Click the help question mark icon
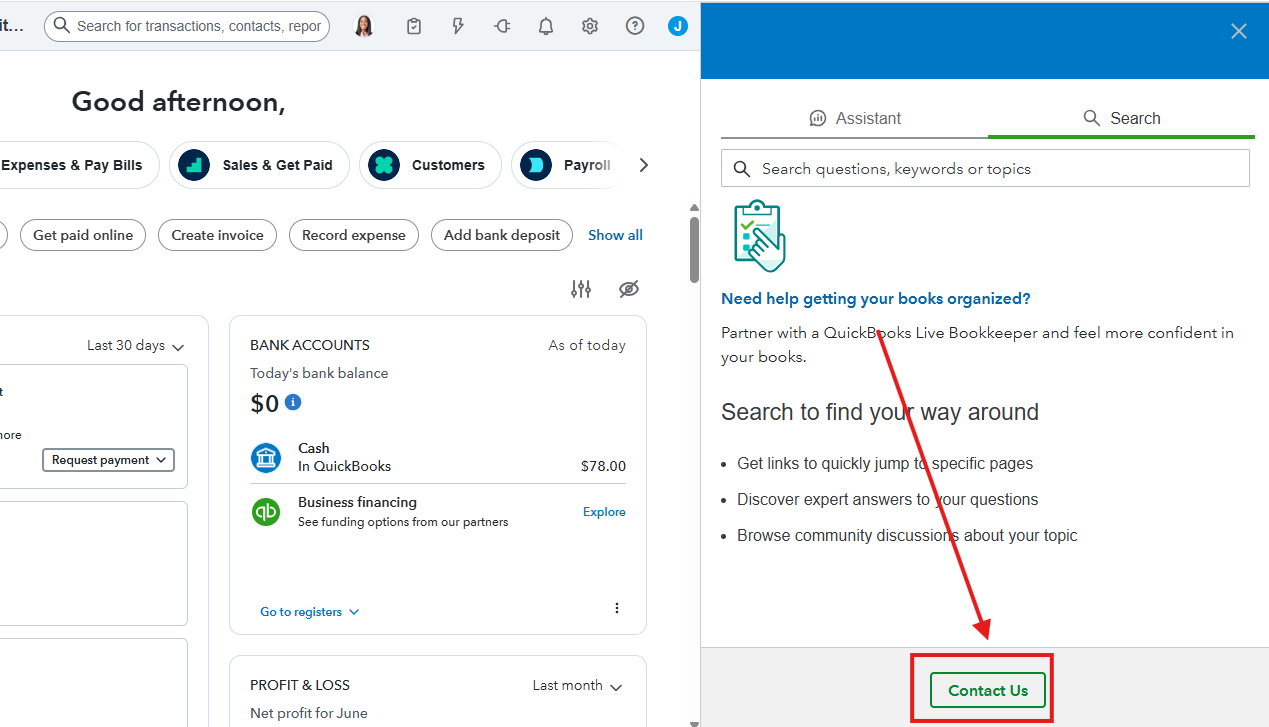 click(x=635, y=26)
